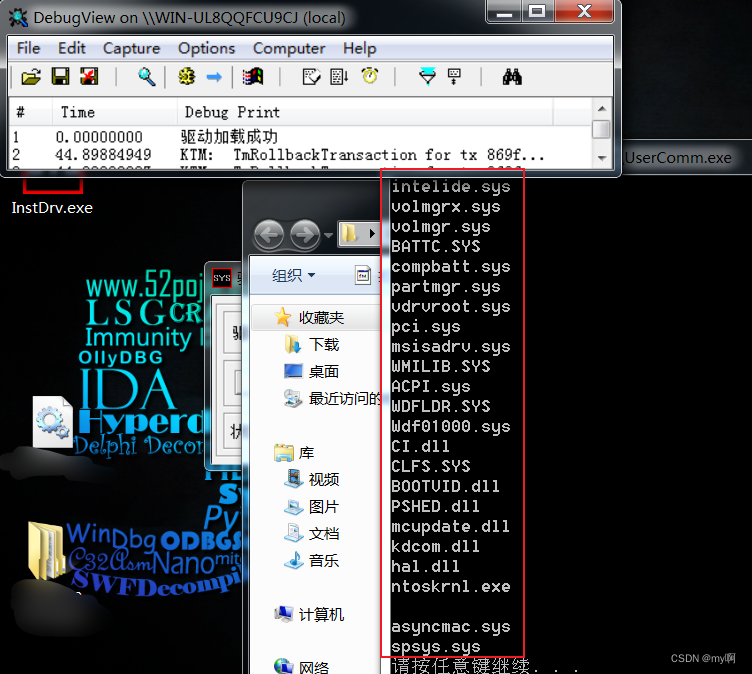Select the yellow folder icon on desktop
The height and width of the screenshot is (674, 752).
46,550
